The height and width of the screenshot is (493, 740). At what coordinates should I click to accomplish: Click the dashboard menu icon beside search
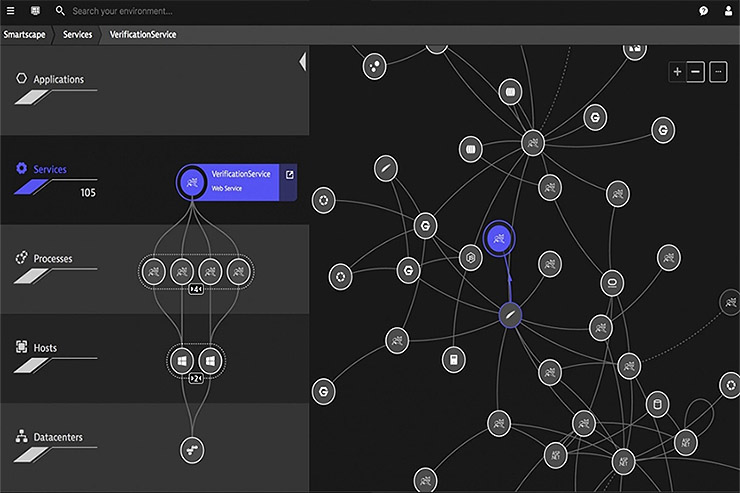35,11
